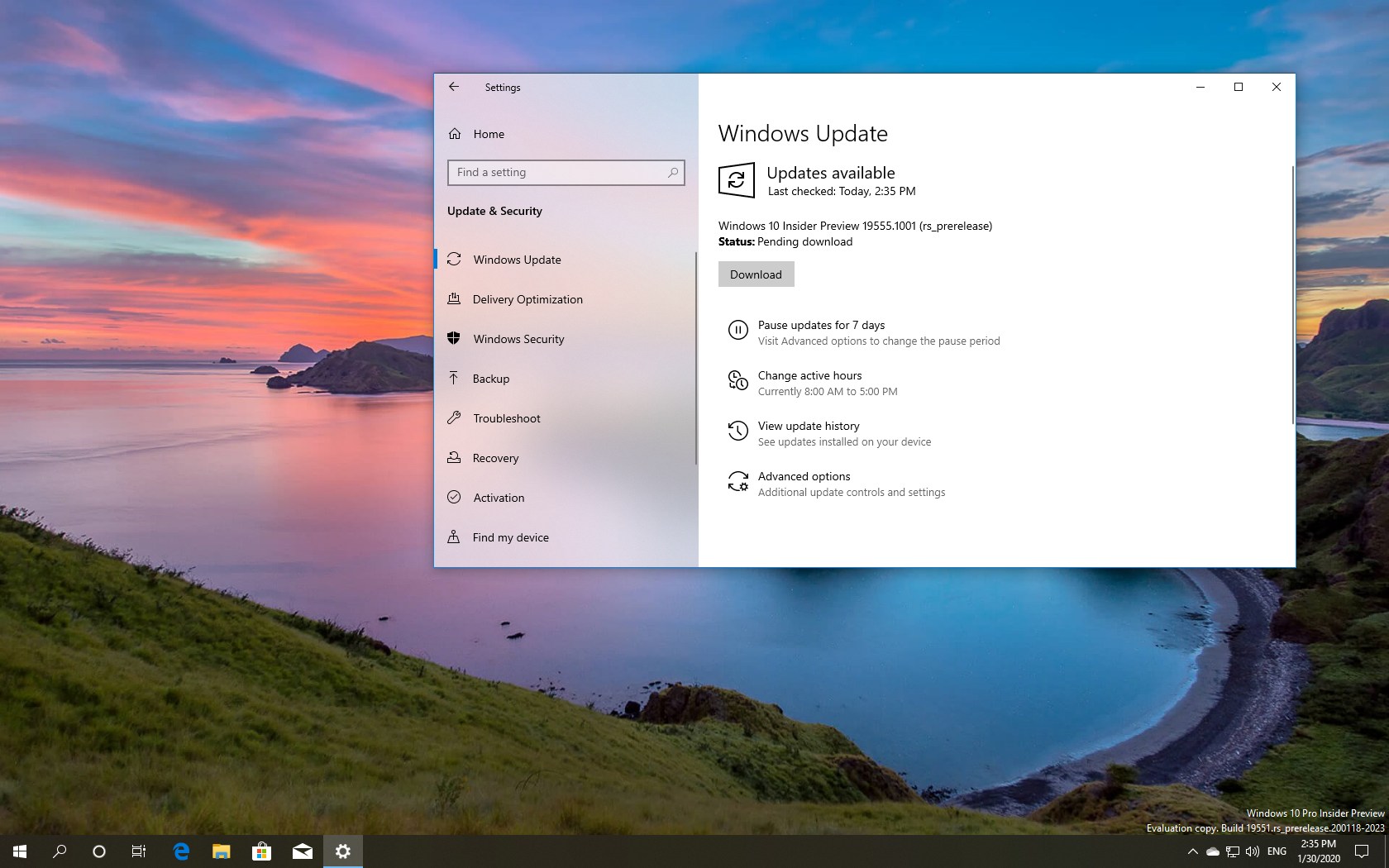
Task: Click the clock icon for active hours
Action: pyautogui.click(x=737, y=381)
